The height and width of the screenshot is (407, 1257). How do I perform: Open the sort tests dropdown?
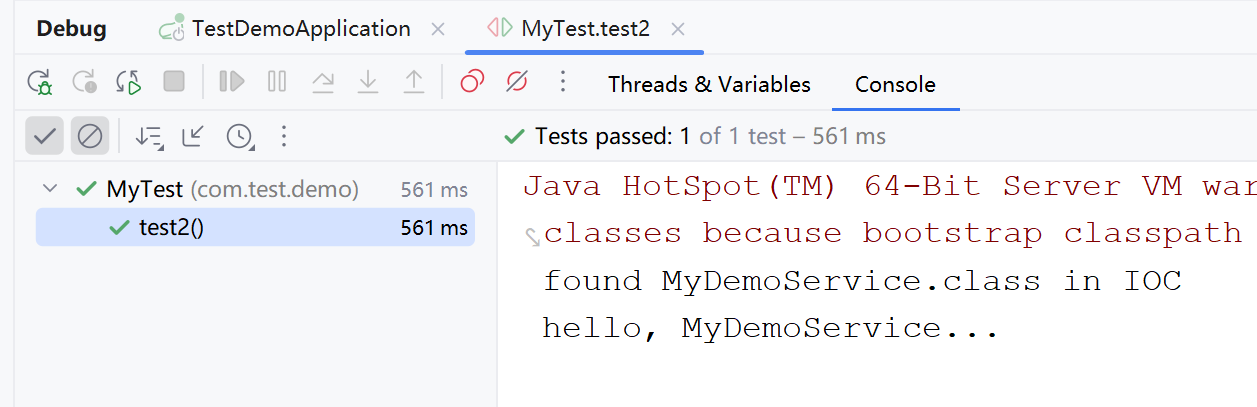[149, 136]
